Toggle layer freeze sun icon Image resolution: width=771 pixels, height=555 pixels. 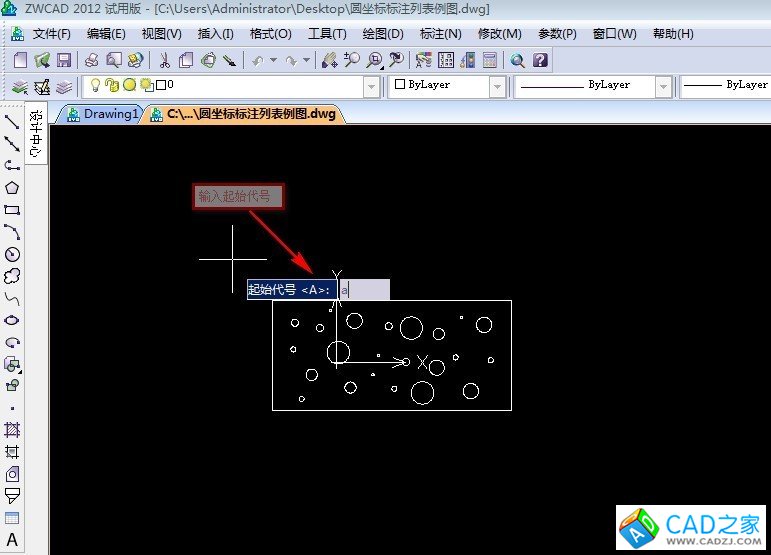coord(129,86)
